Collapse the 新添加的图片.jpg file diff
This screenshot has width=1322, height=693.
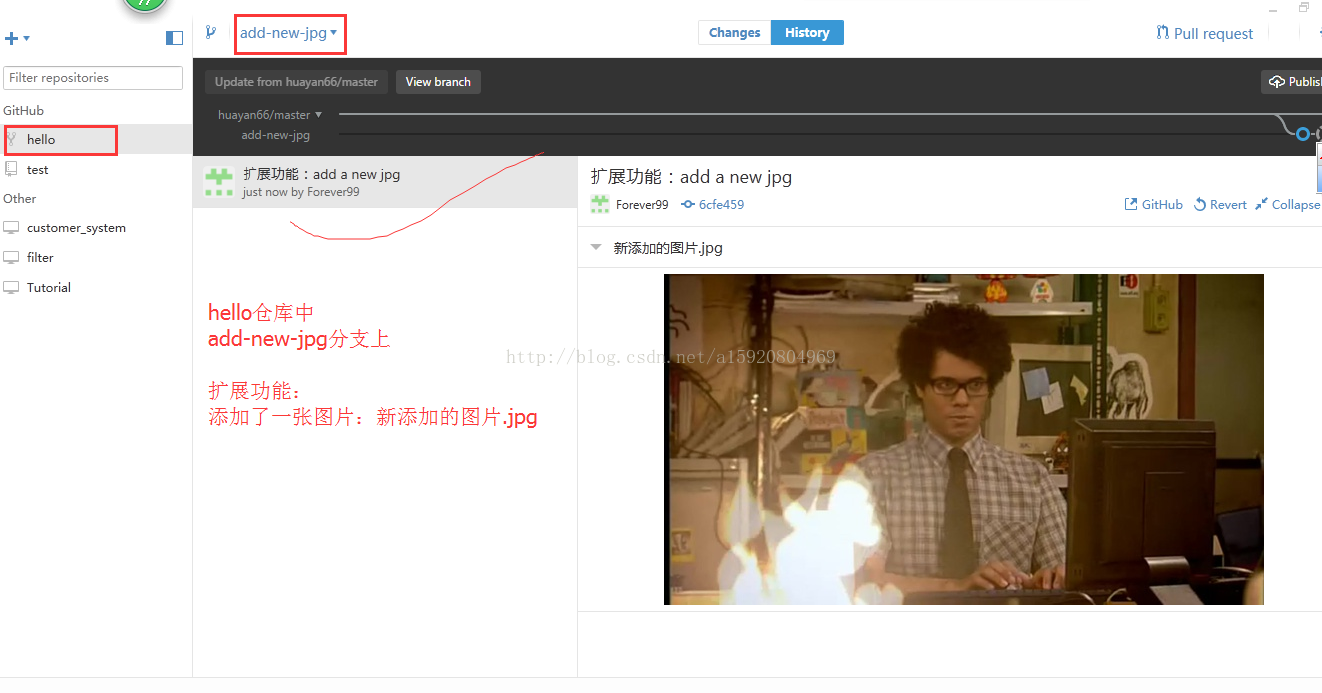(x=596, y=247)
